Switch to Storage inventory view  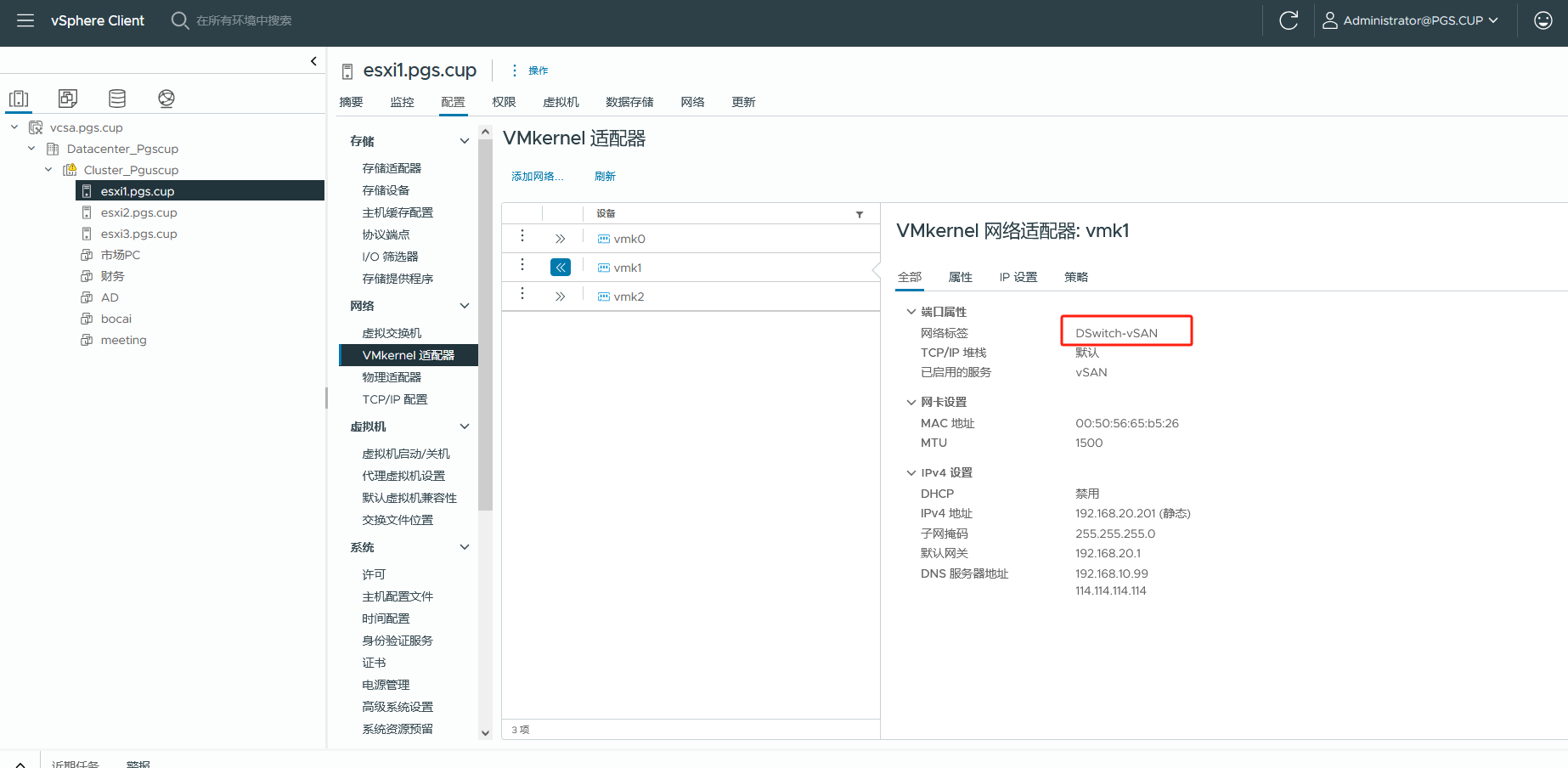[117, 99]
